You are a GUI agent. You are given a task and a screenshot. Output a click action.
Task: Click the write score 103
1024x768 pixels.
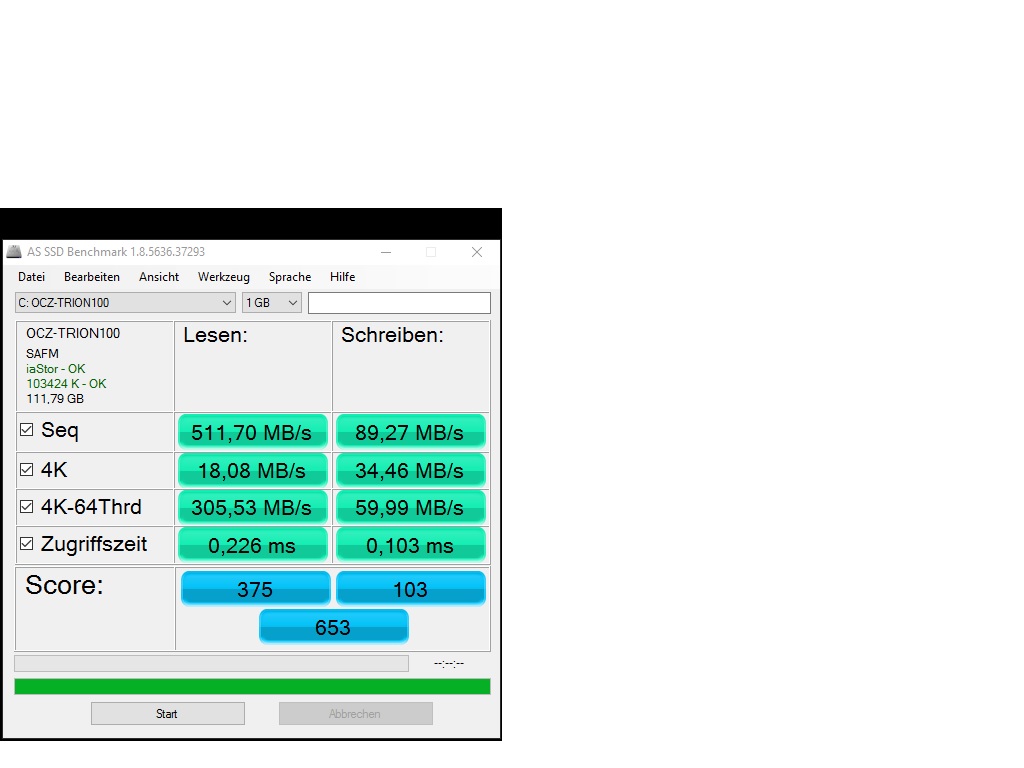coord(411,589)
